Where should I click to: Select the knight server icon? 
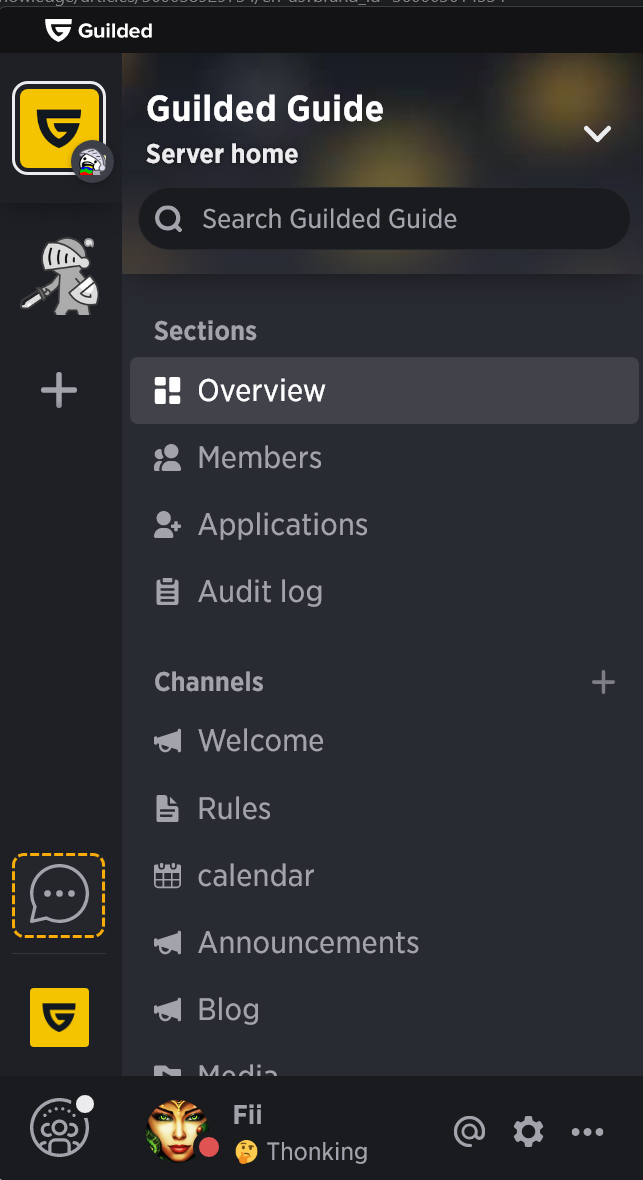(x=59, y=277)
